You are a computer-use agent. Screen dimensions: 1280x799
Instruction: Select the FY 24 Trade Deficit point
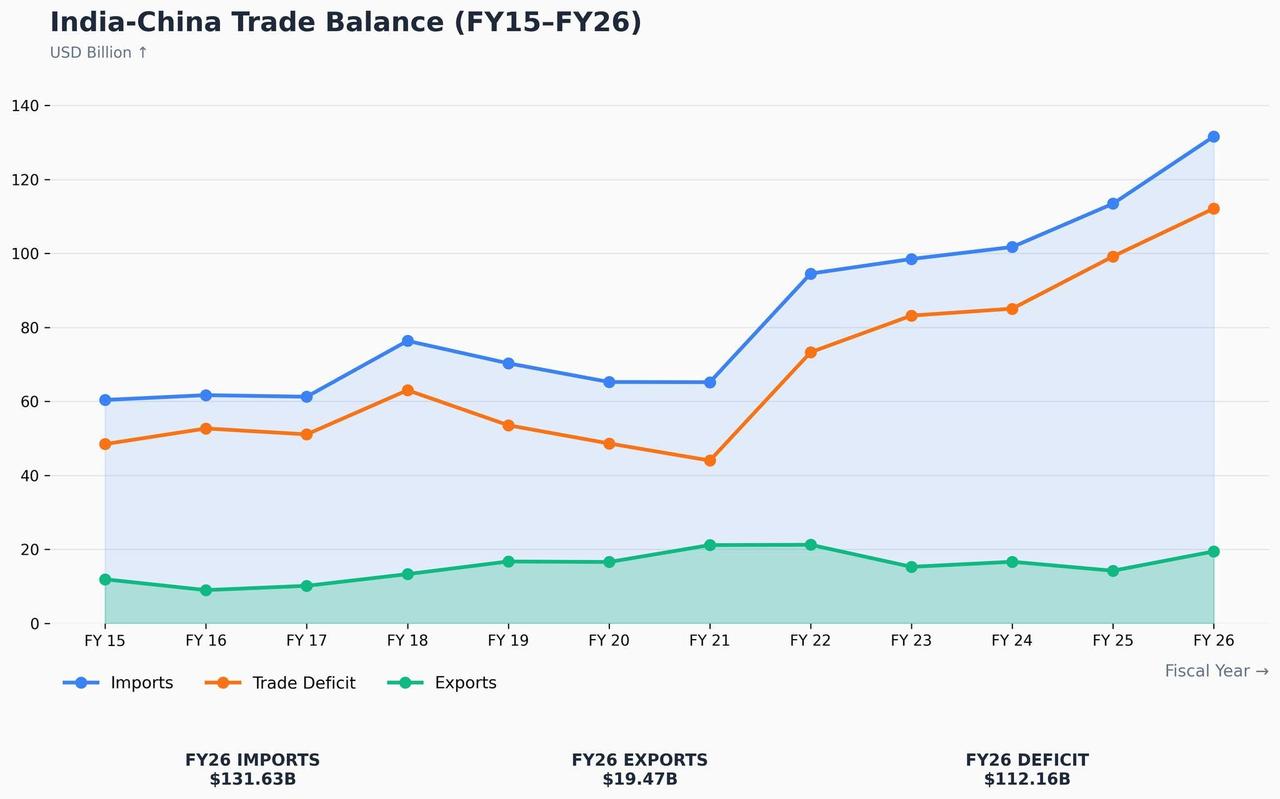[x=1012, y=309]
